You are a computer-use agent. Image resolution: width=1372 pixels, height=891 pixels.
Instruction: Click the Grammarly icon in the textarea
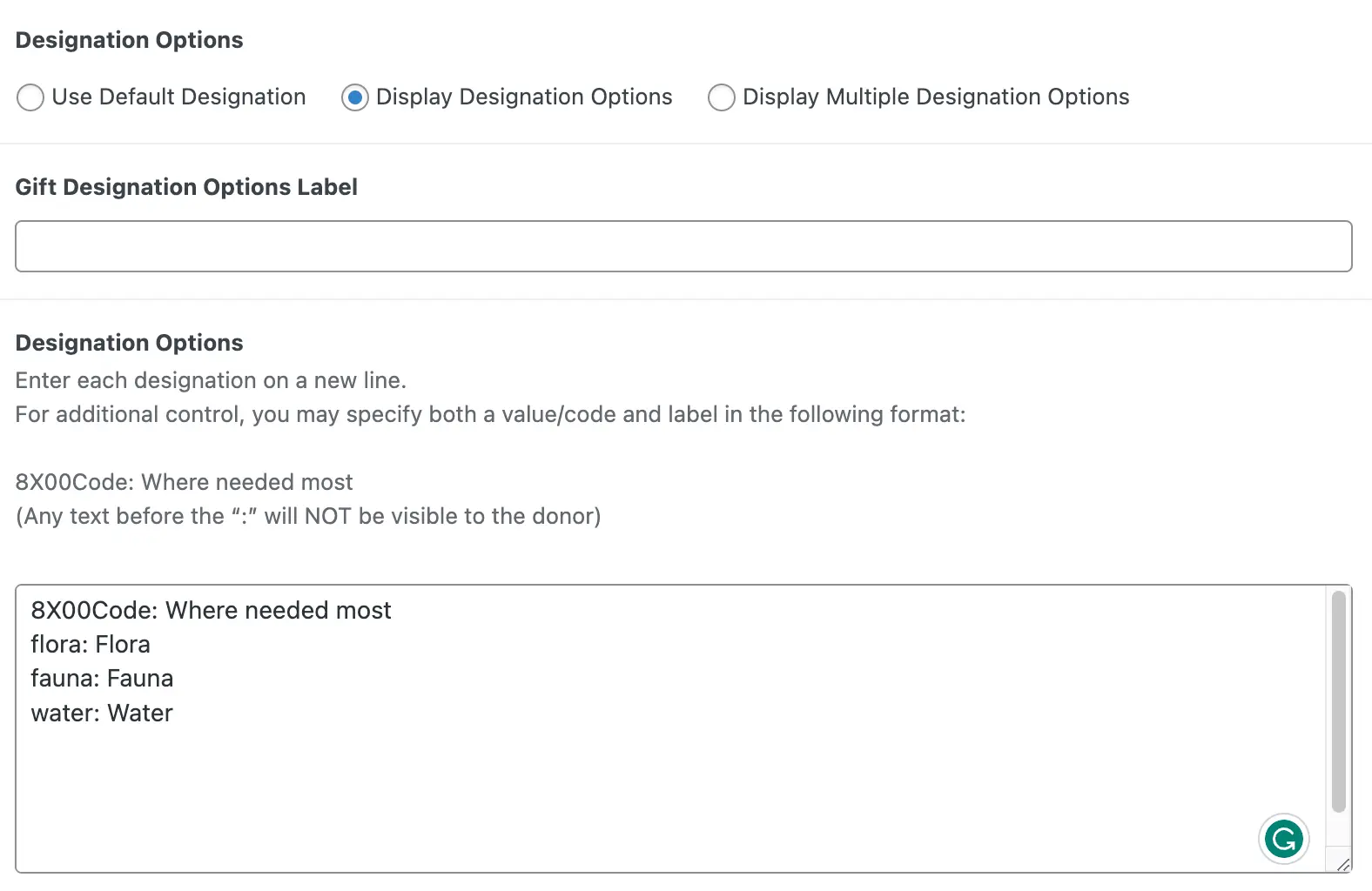[1283, 839]
